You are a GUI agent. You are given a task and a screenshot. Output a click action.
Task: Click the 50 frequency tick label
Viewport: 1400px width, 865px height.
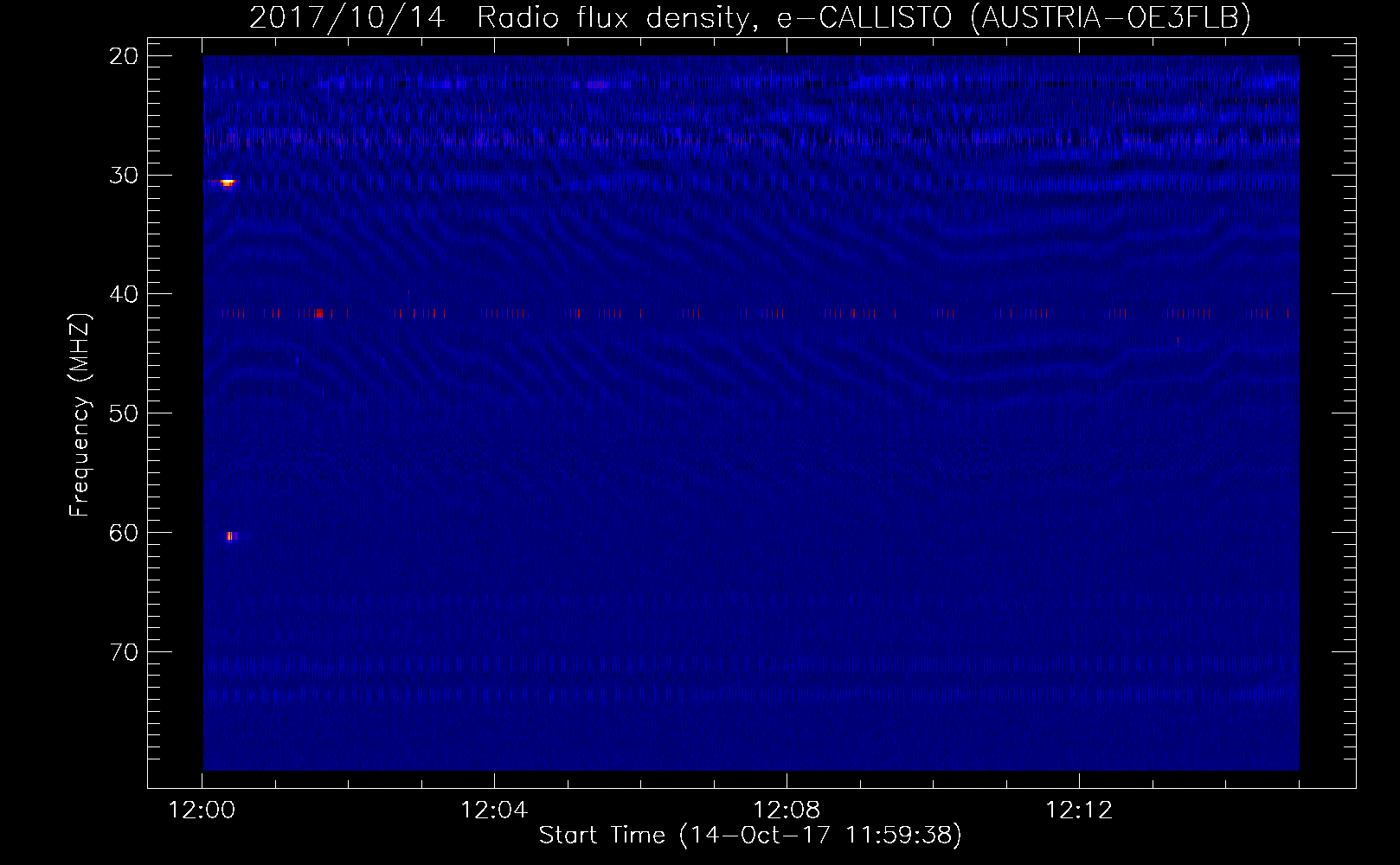pos(124,413)
